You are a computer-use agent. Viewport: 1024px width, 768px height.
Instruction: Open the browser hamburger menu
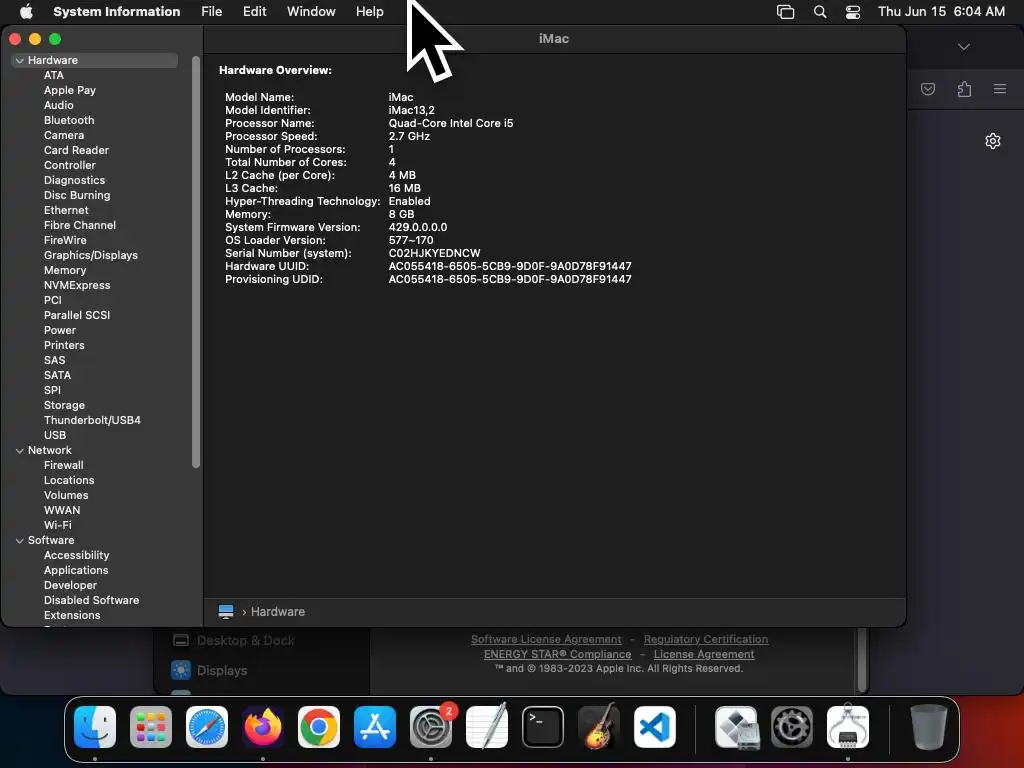pyautogui.click(x=1000, y=89)
